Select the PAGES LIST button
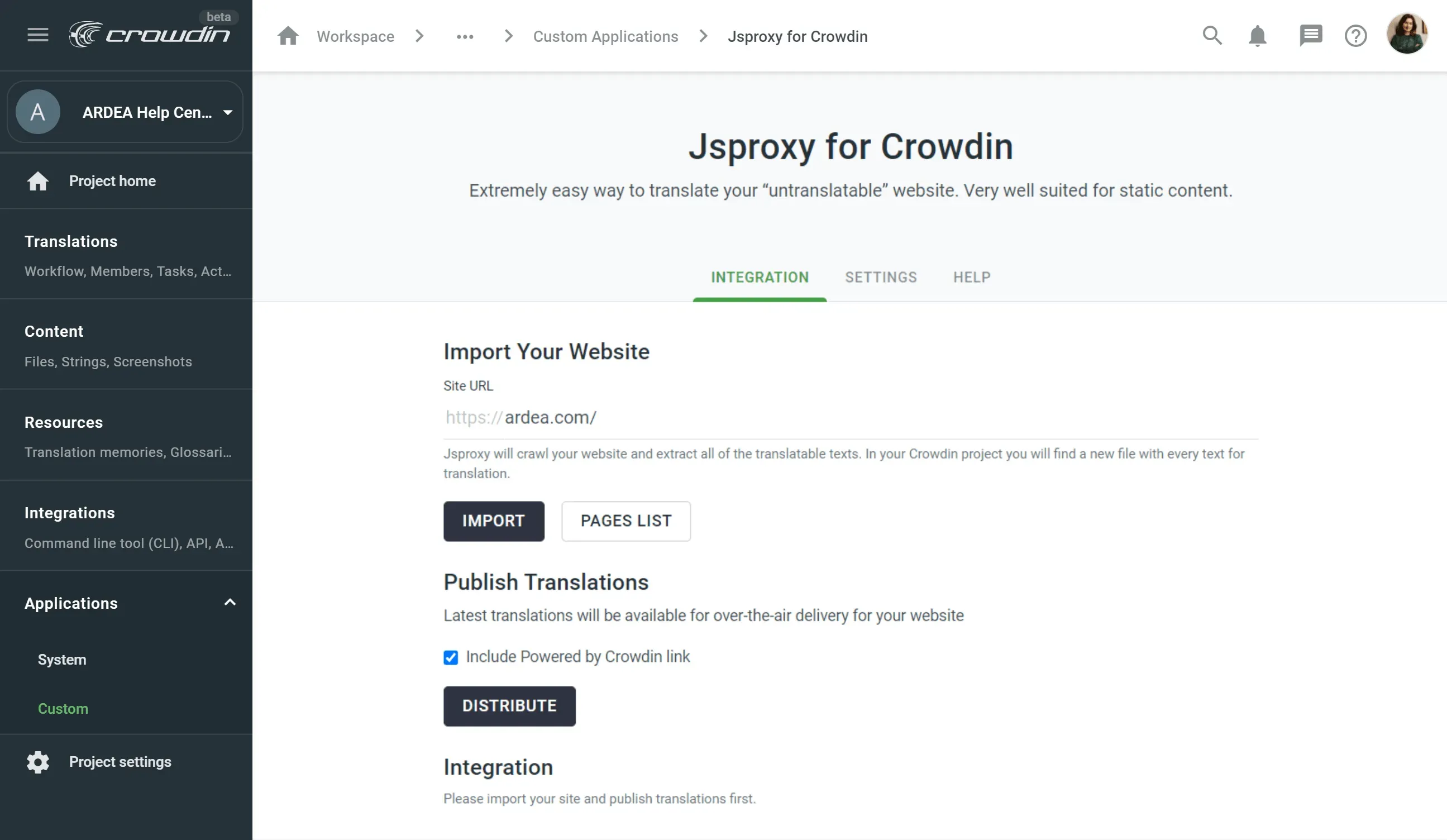 tap(625, 521)
